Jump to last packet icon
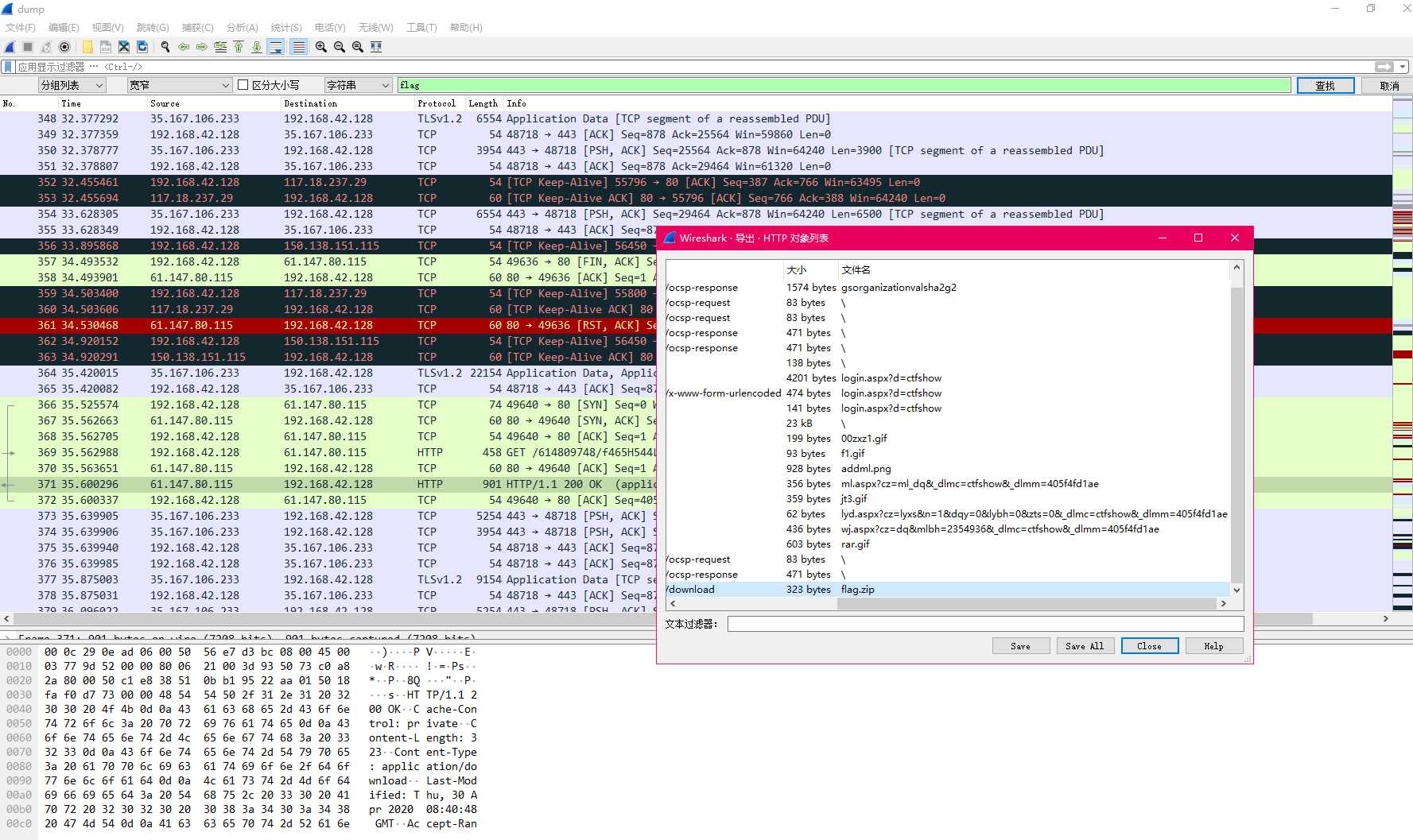This screenshot has width=1413, height=840. click(x=257, y=47)
